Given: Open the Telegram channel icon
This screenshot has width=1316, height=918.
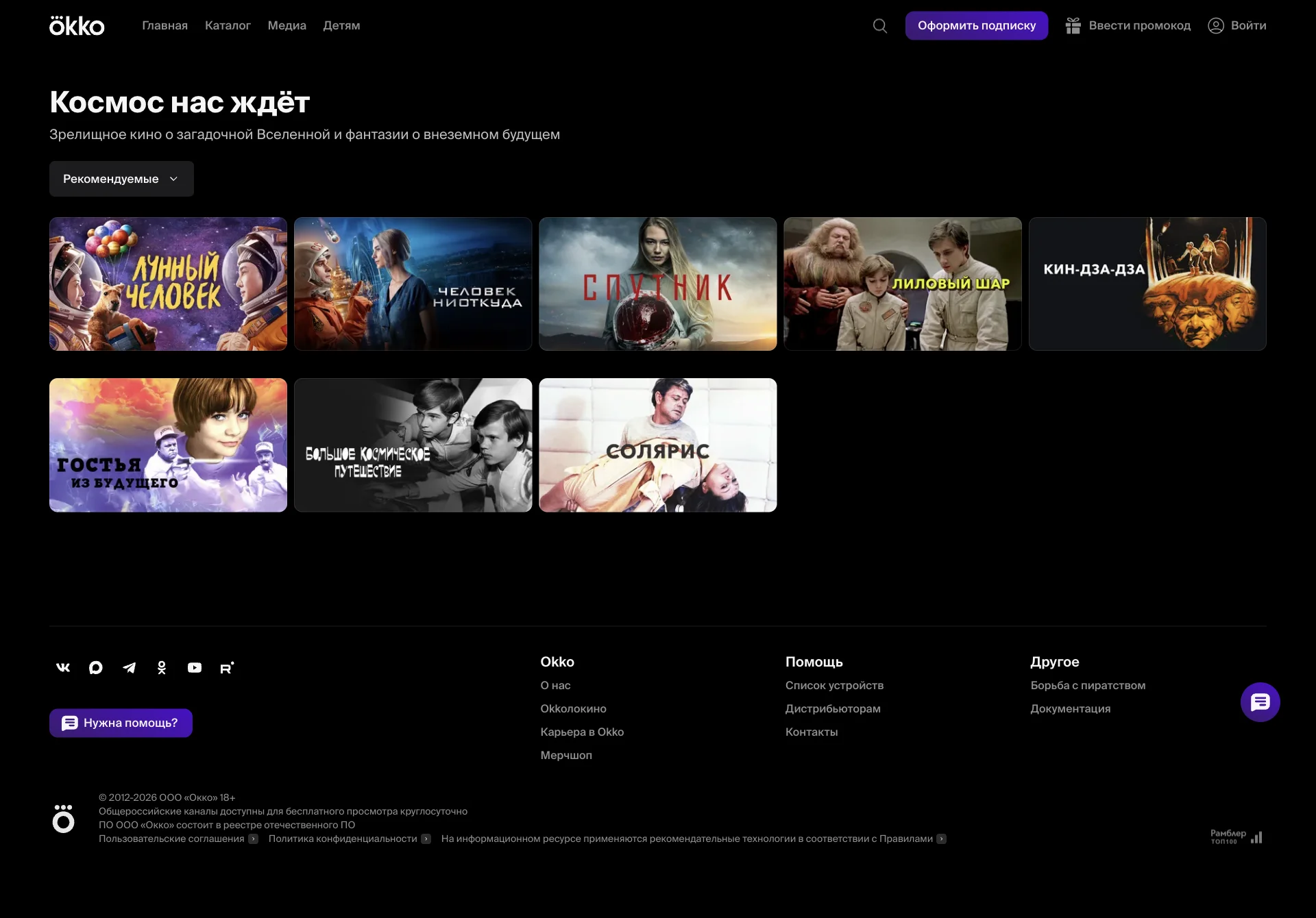Looking at the screenshot, I should tap(129, 667).
